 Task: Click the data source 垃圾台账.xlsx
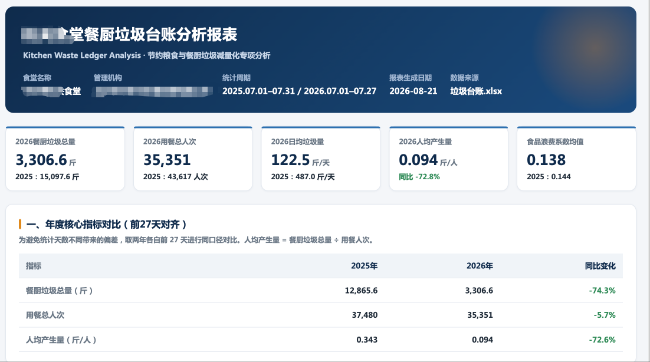476,91
